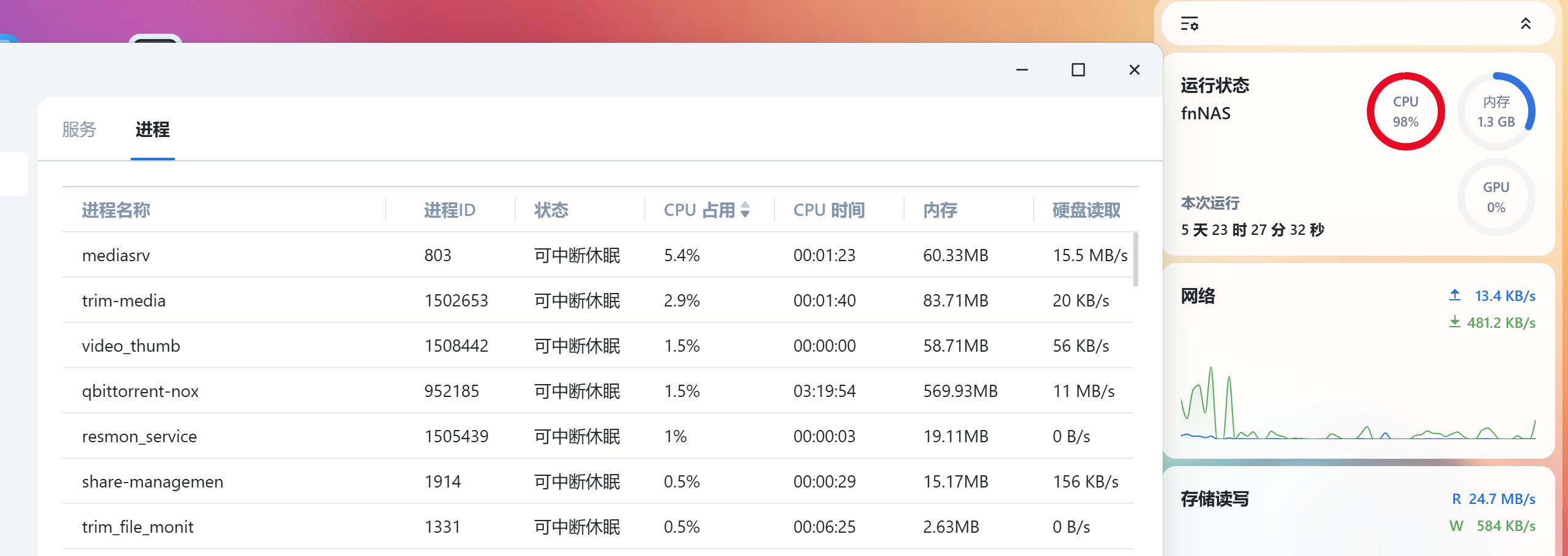Click the download arrow icon

[x=1454, y=322]
